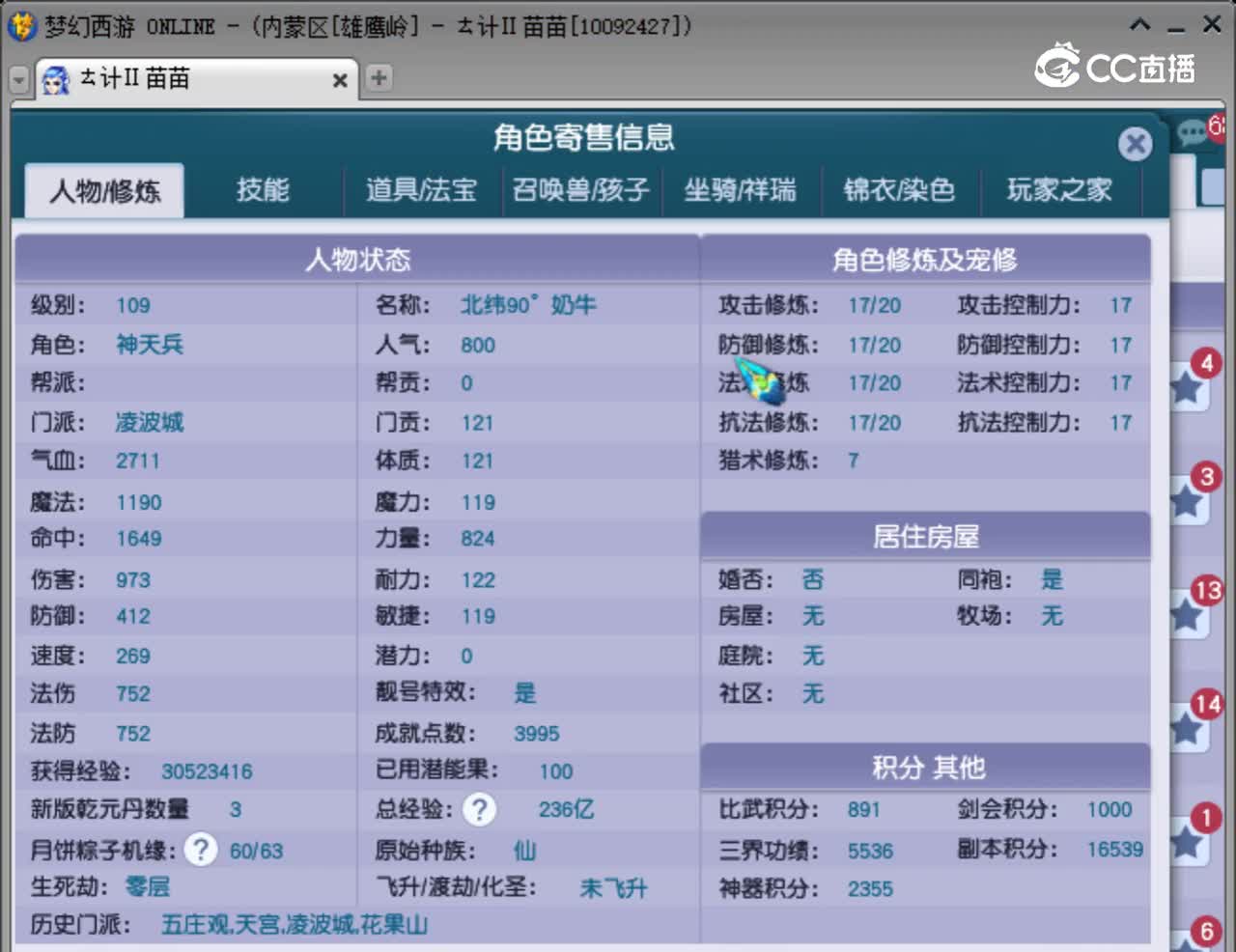Switch to the 锦衣/染色 tab
This screenshot has width=1236, height=952.
coord(899,190)
